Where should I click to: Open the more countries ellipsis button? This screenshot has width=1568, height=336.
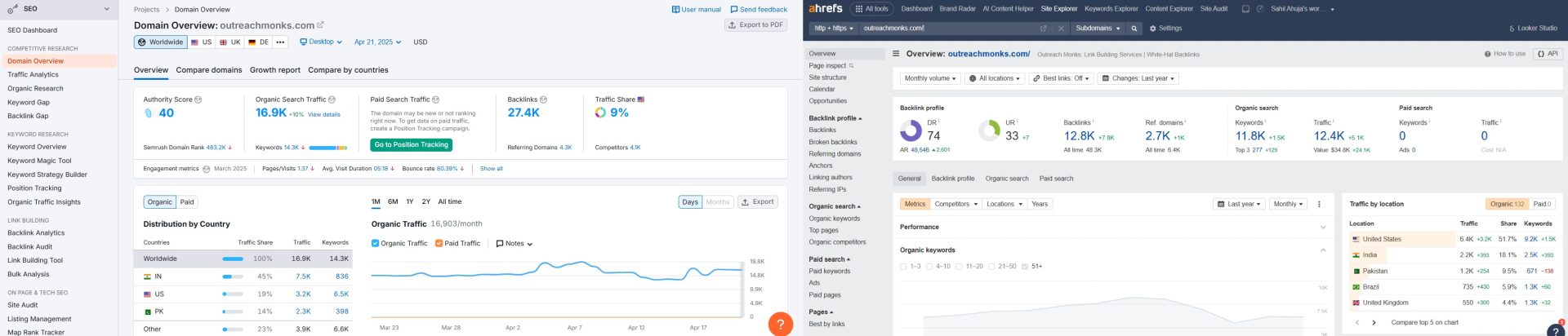pos(281,42)
